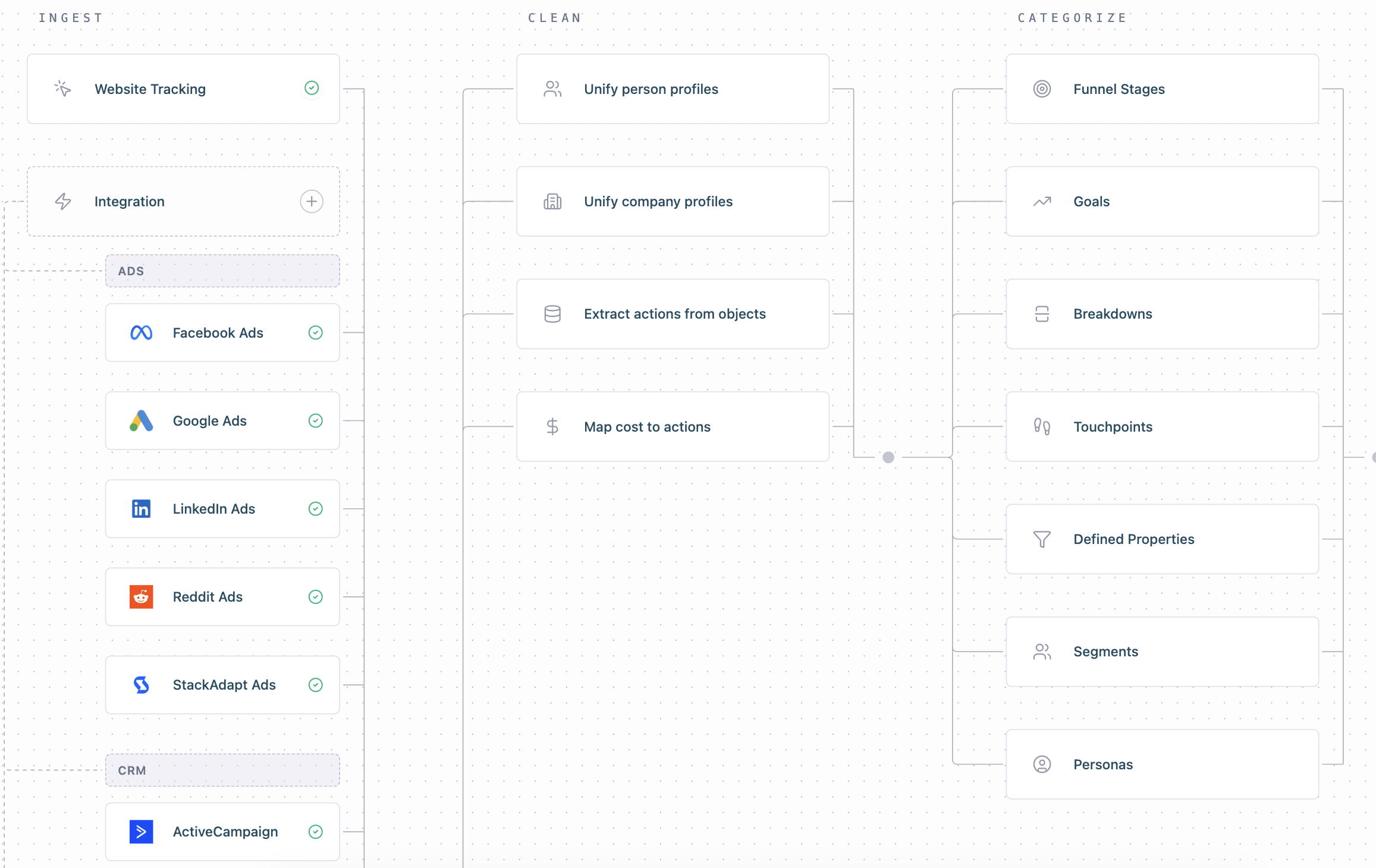Image resolution: width=1376 pixels, height=868 pixels.
Task: Click the Touchpoints footprints icon
Action: (x=1042, y=427)
